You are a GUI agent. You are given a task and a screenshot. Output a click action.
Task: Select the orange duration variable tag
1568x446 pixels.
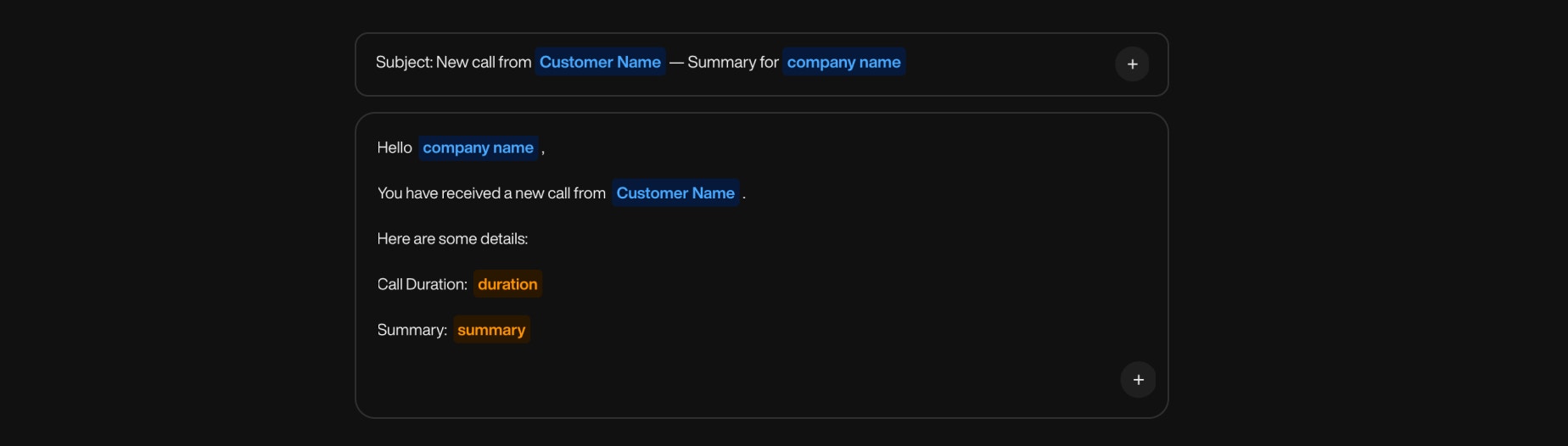coord(507,284)
